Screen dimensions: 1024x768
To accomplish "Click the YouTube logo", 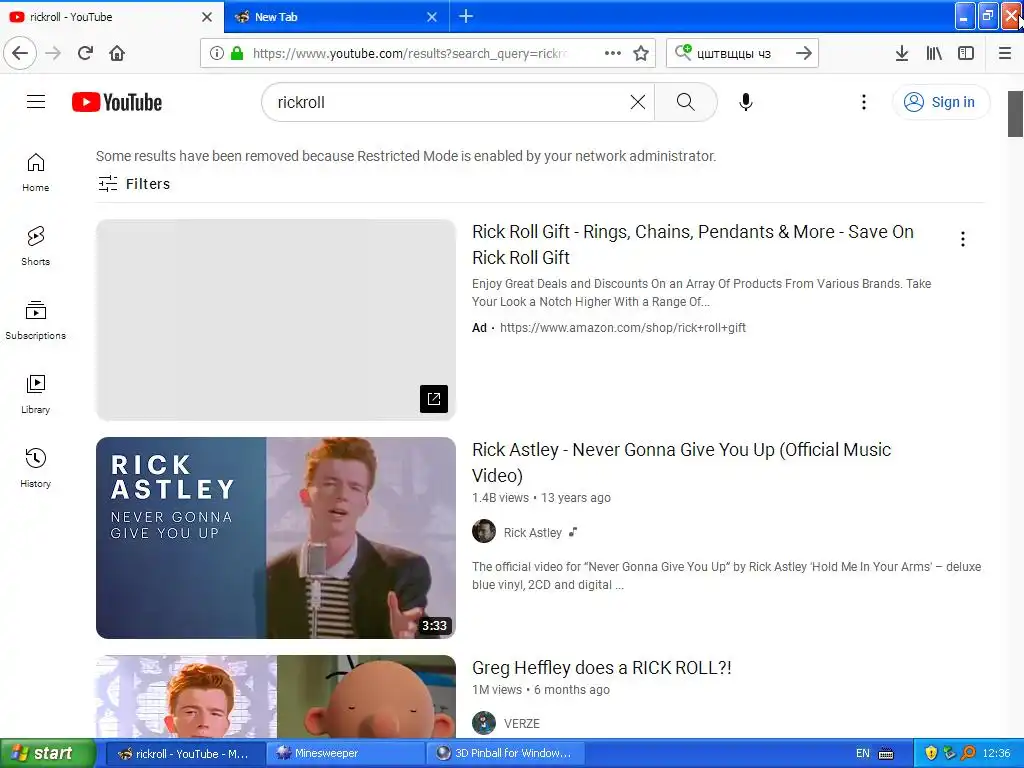I will coord(117,102).
